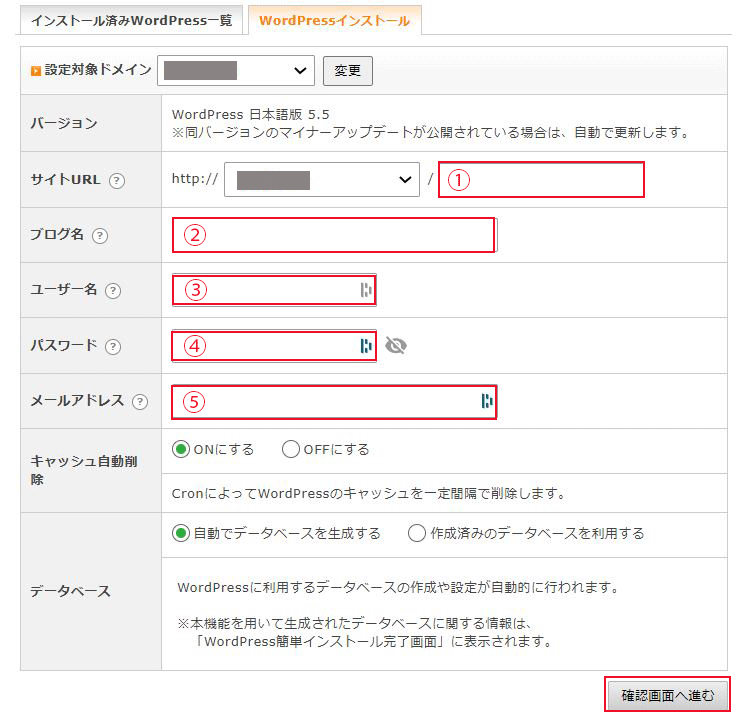Click 確認画面へ進む button
This screenshot has height=719, width=743.
[x=667, y=695]
